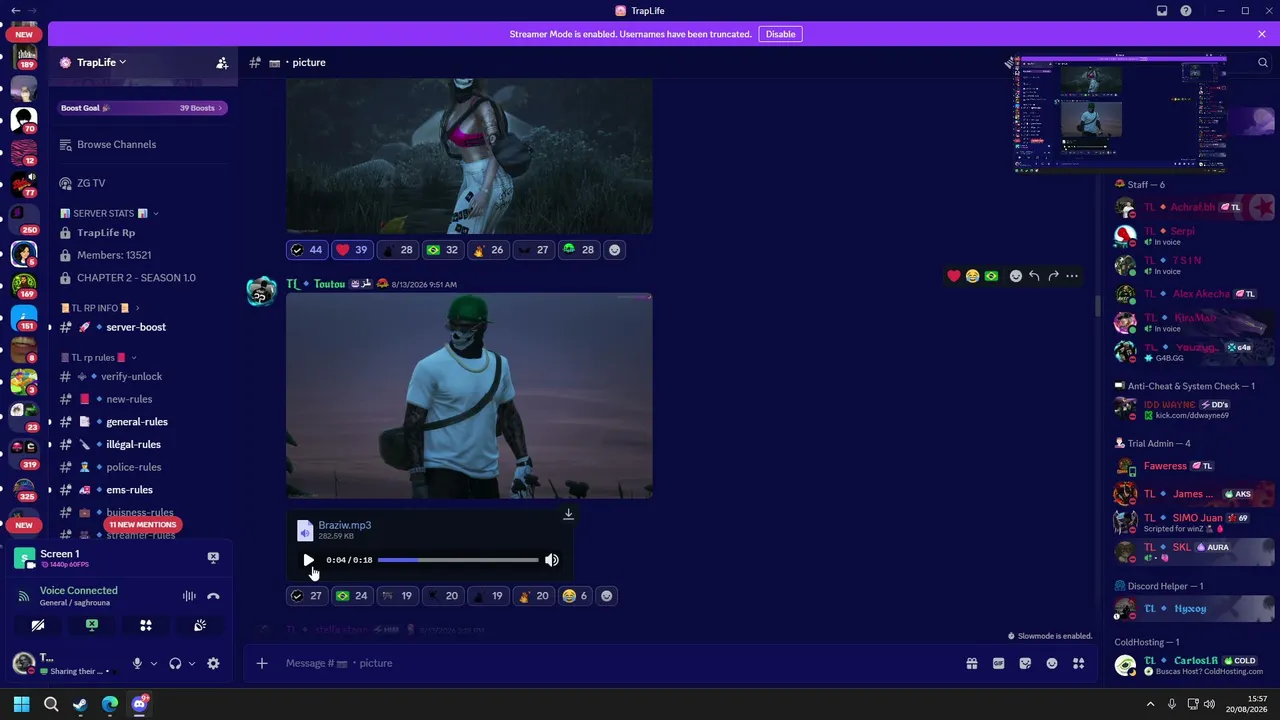
Task: Toggle screen sharing in voice panel
Action: coord(92,625)
